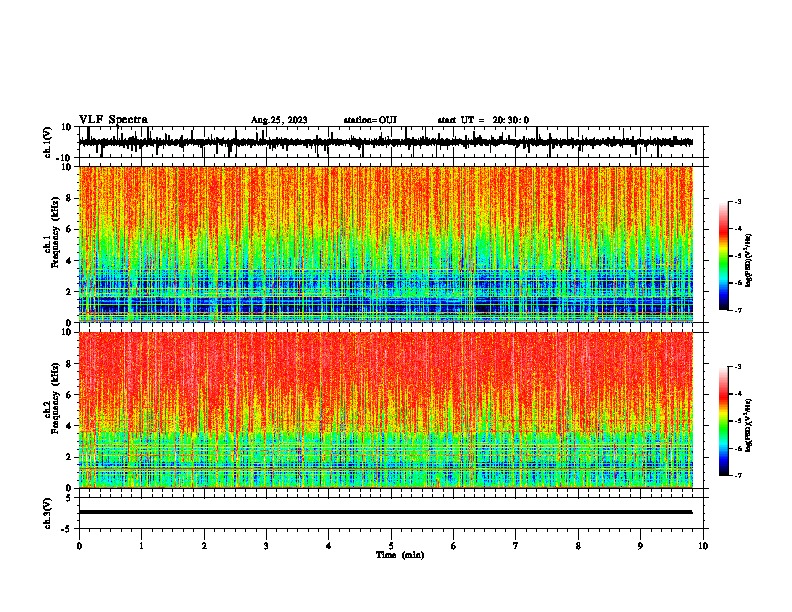Click the "station=OUI" header text
Screen dimensions: 792x612
(x=370, y=120)
